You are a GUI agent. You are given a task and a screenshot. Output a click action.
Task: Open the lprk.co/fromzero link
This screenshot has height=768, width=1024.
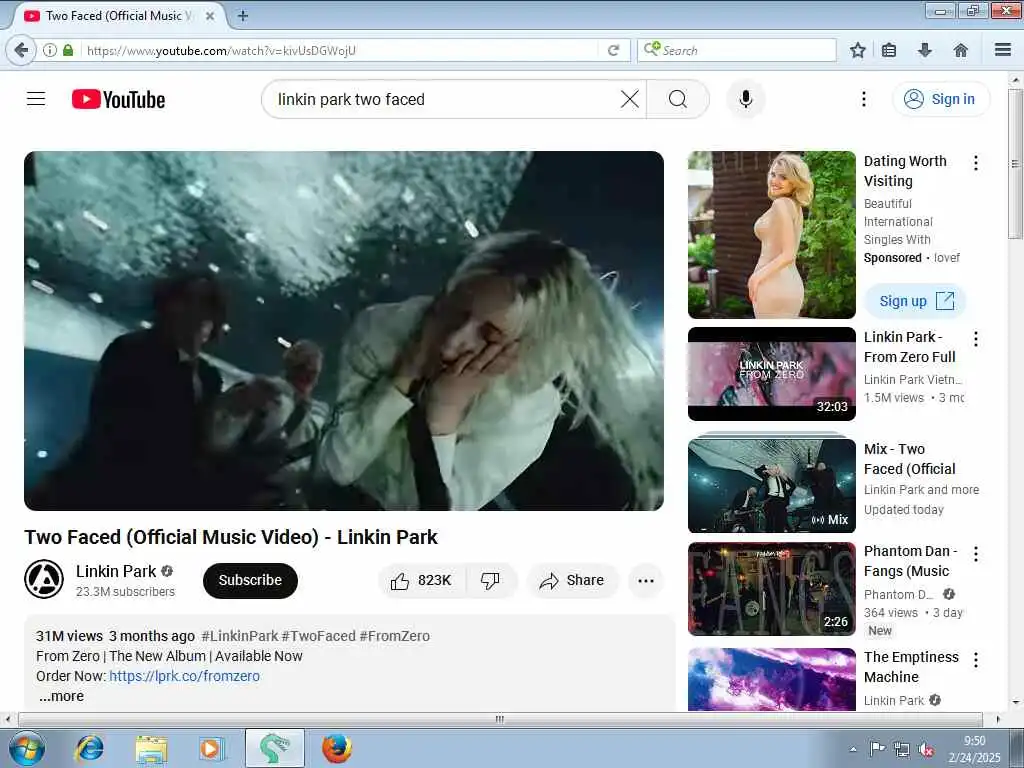(184, 676)
